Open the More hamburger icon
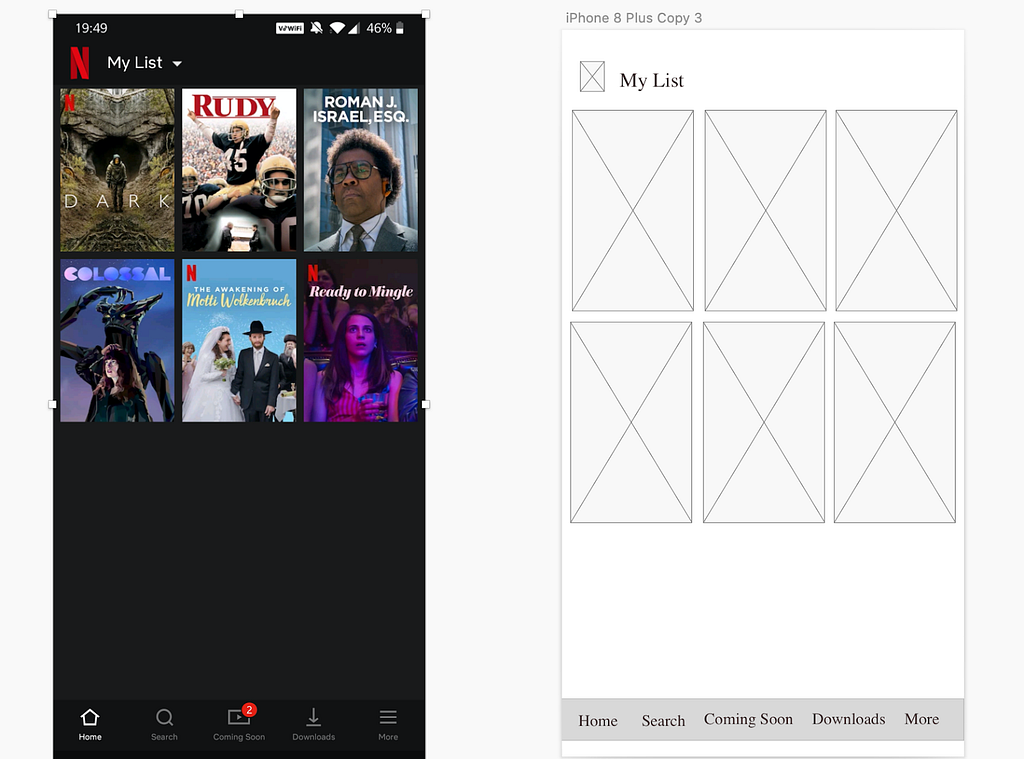The image size is (1024, 759). 388,717
